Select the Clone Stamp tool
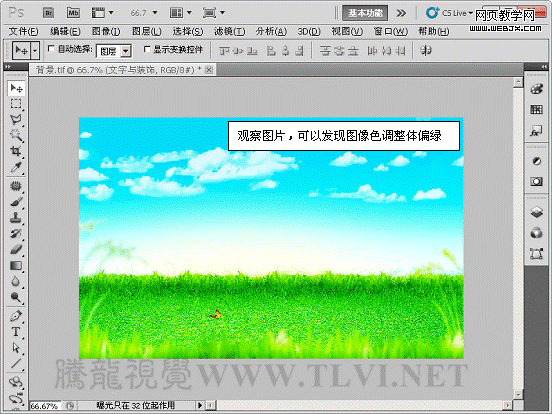This screenshot has width=552, height=414. (16, 218)
